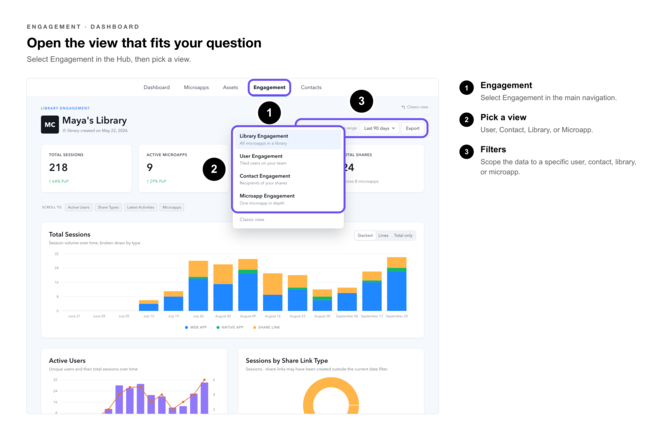Click the Microapps scroll-to chip
The width and height of the screenshot is (670, 431).
click(172, 207)
